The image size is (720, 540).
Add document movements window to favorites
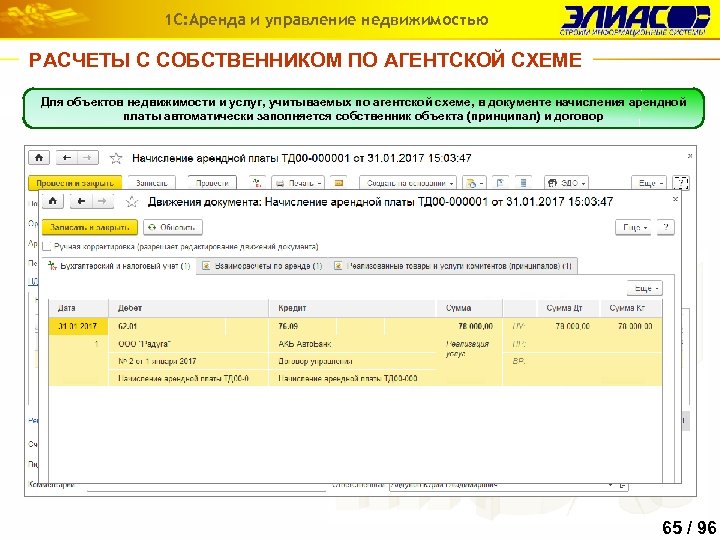click(132, 202)
